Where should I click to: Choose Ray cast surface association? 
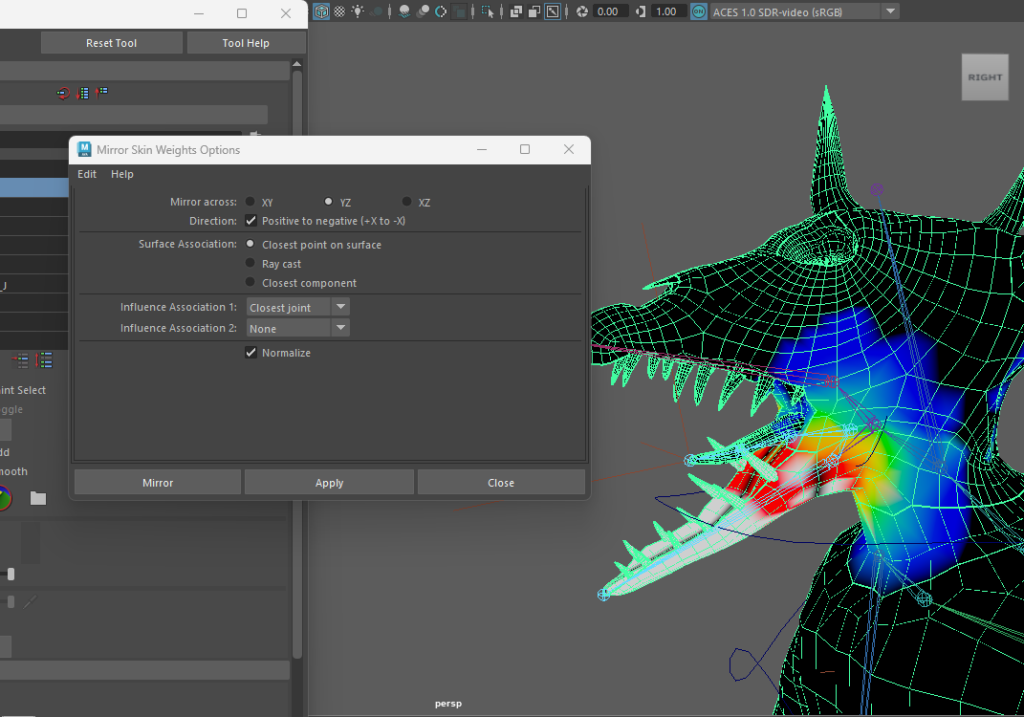pos(251,264)
